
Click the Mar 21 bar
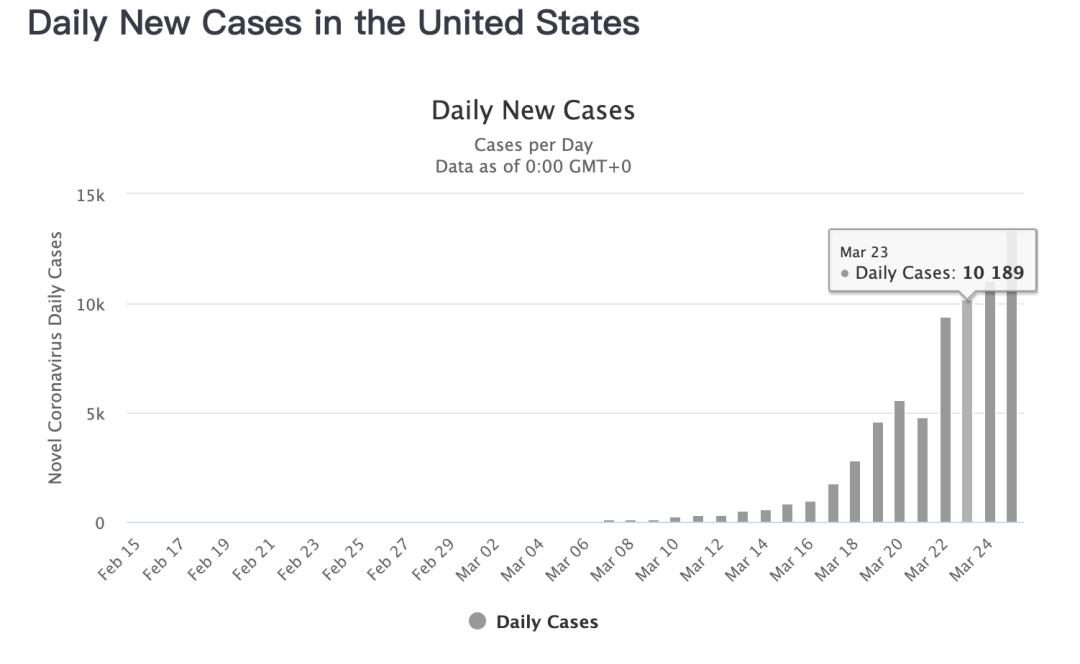(x=922, y=470)
